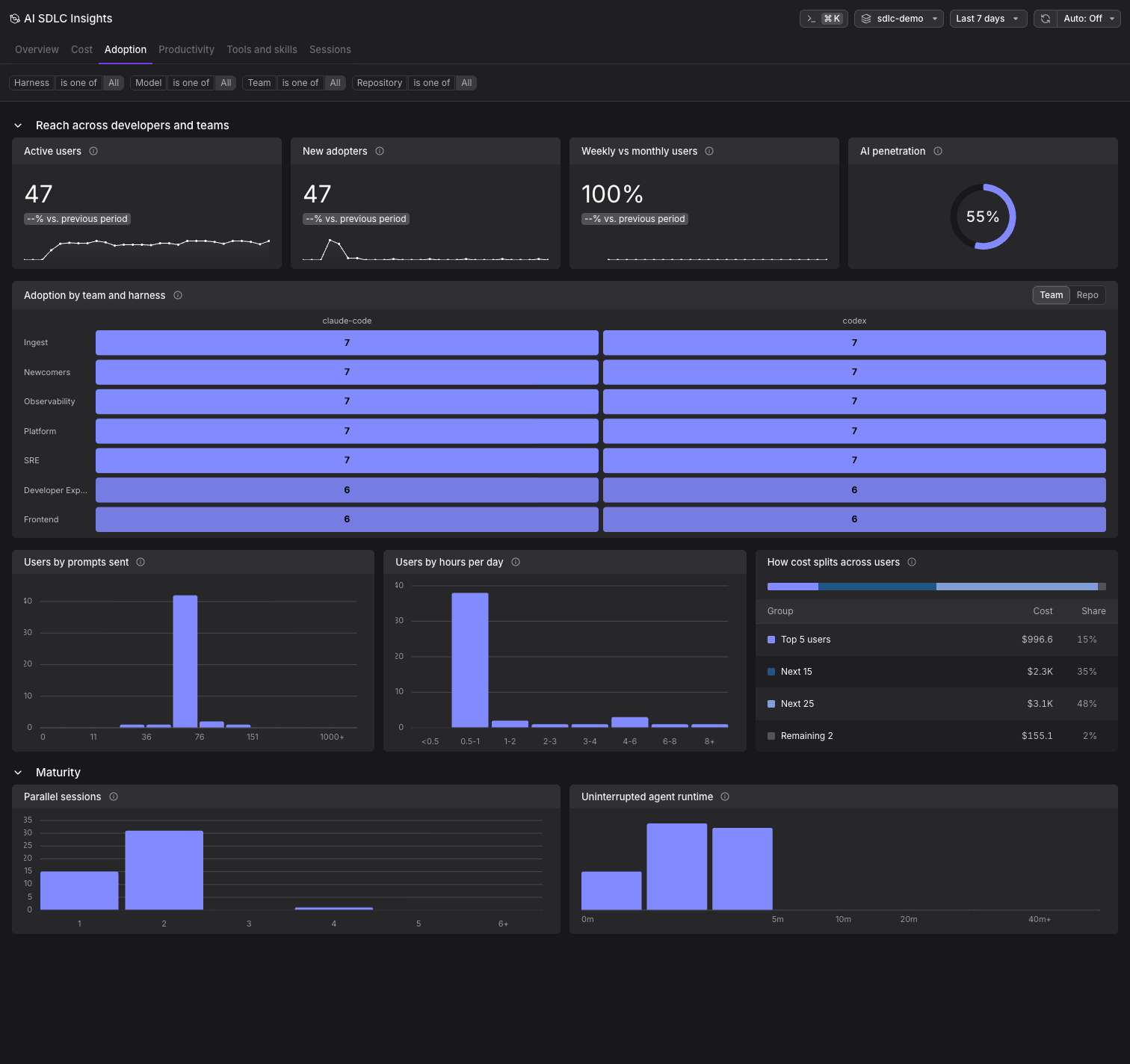1130x1064 pixels.
Task: Open Harness filter value All
Action: coord(114,83)
